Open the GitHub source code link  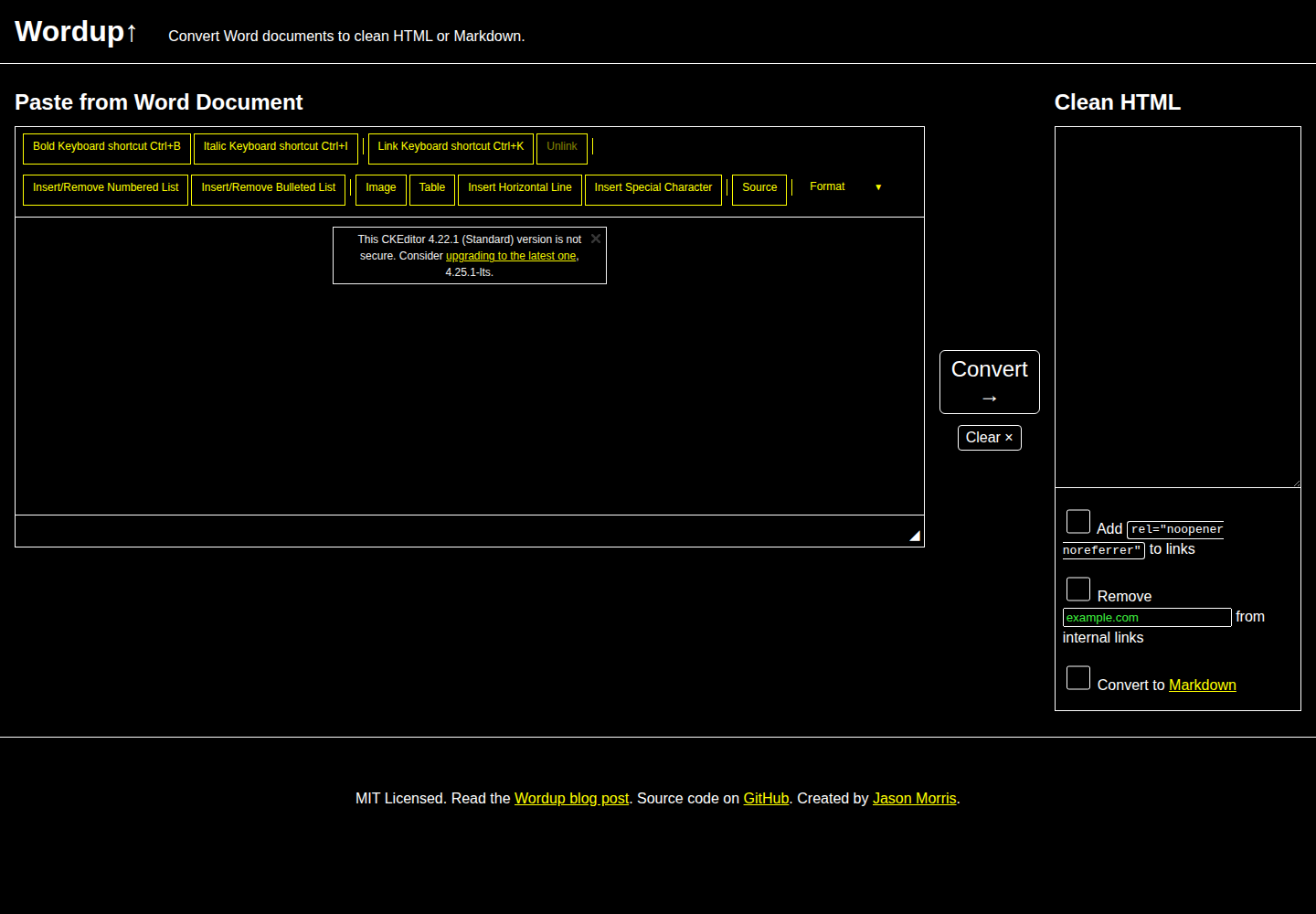pos(766,799)
